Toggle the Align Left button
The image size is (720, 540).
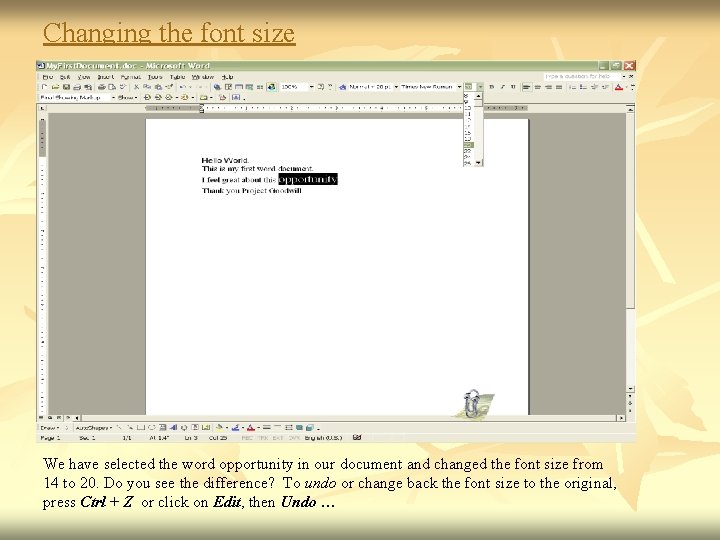pyautogui.click(x=526, y=87)
